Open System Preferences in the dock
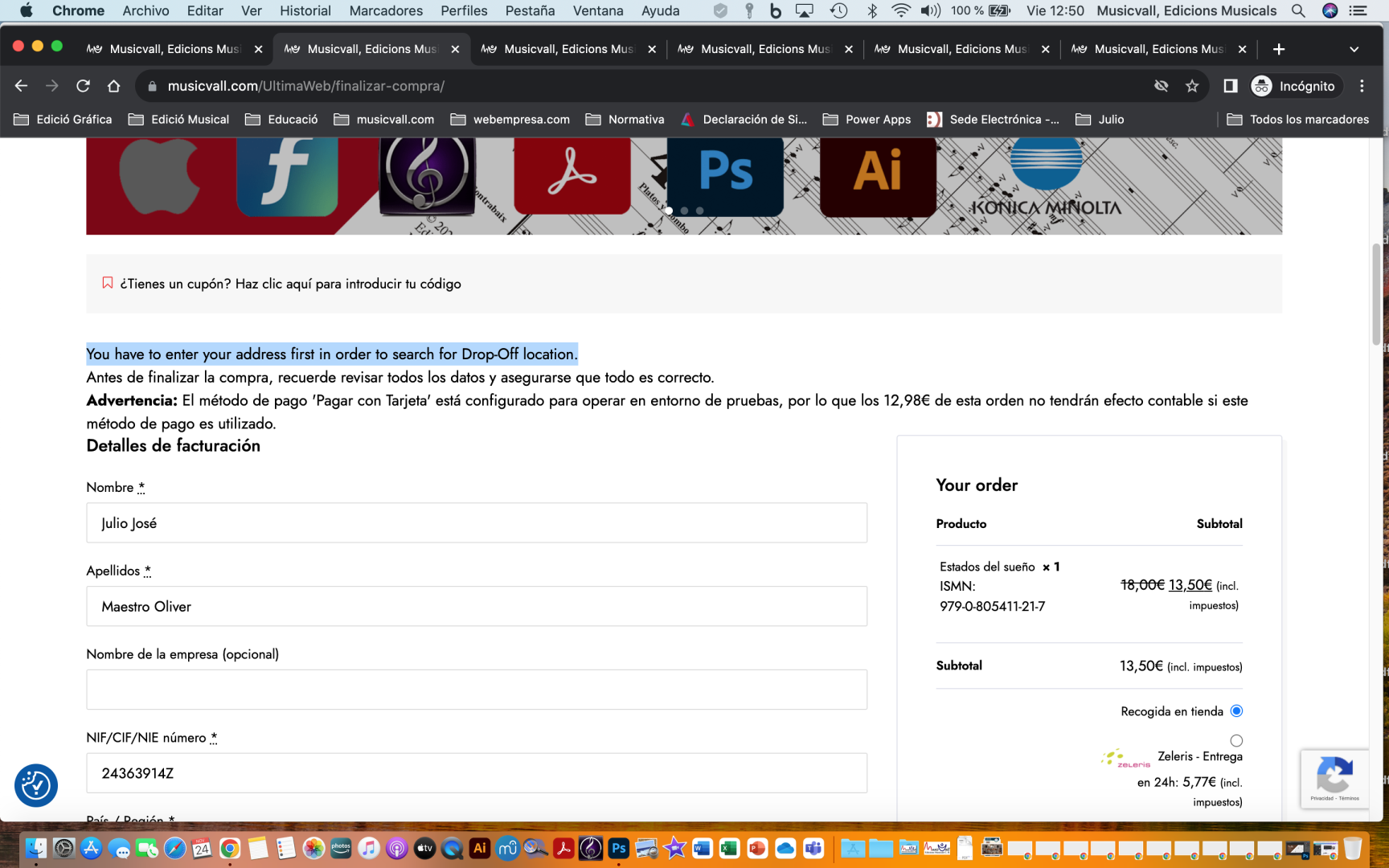This screenshot has height=868, width=1389. [x=64, y=848]
